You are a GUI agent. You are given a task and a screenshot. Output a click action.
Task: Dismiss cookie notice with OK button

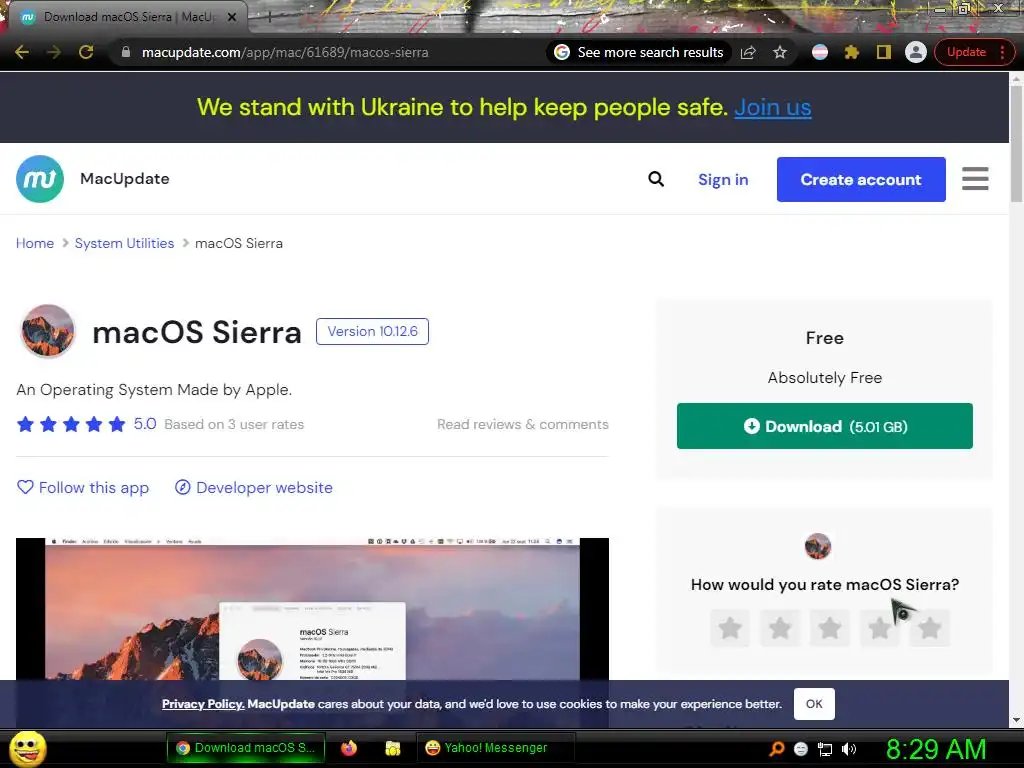point(814,704)
